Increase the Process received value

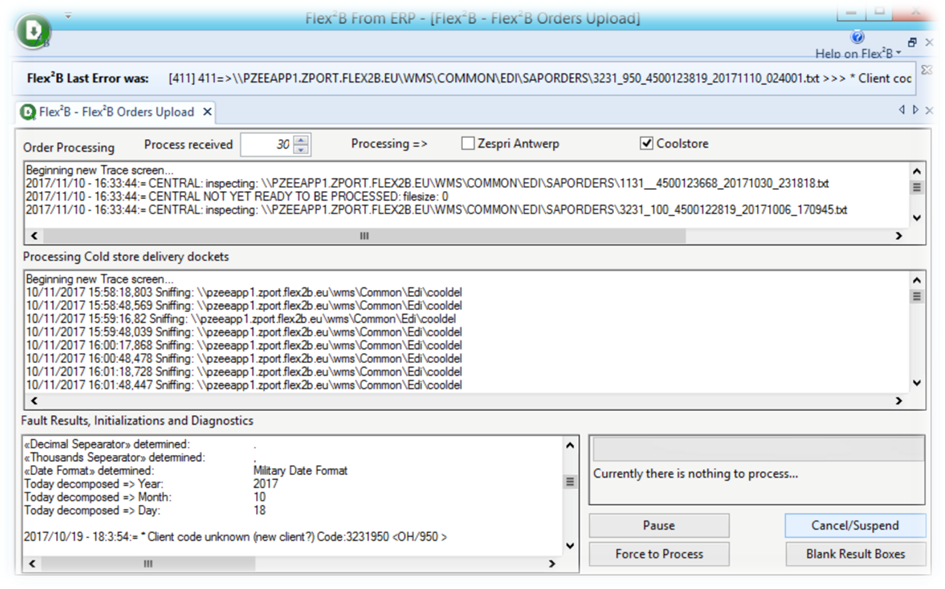click(301, 140)
